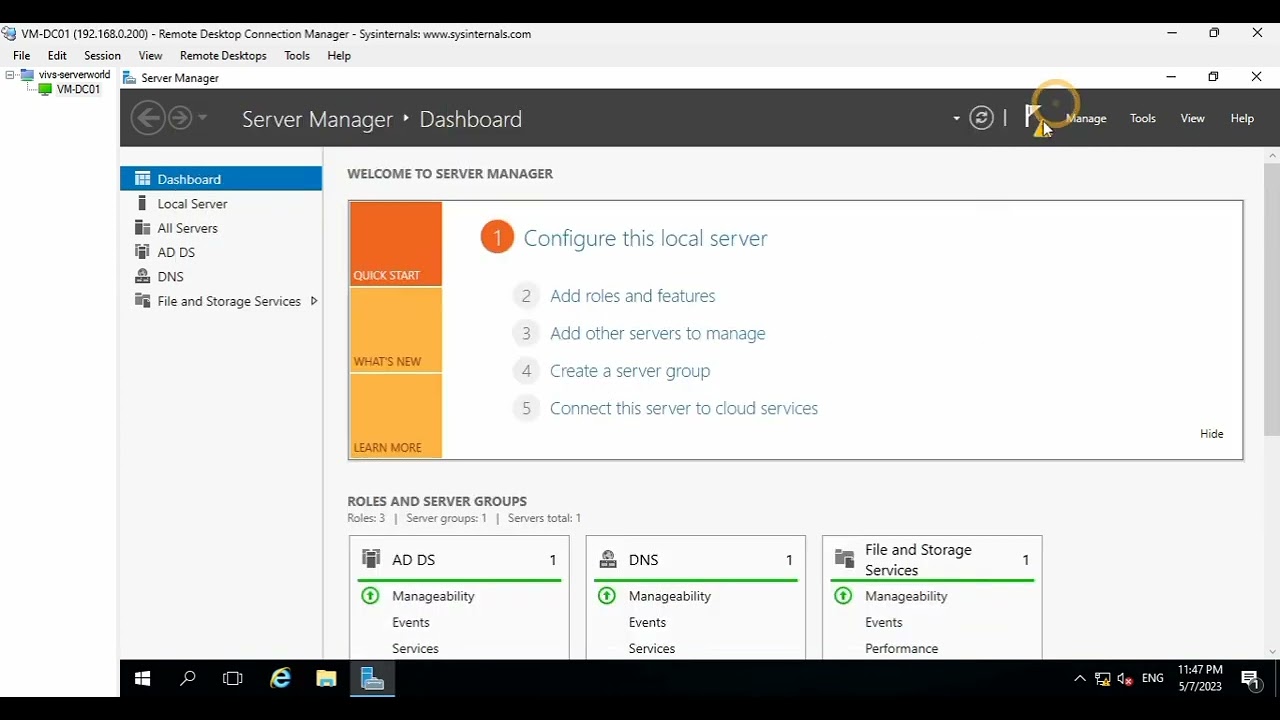Open File and Storage Services tile header
The image size is (1280, 720).
[x=932, y=560]
